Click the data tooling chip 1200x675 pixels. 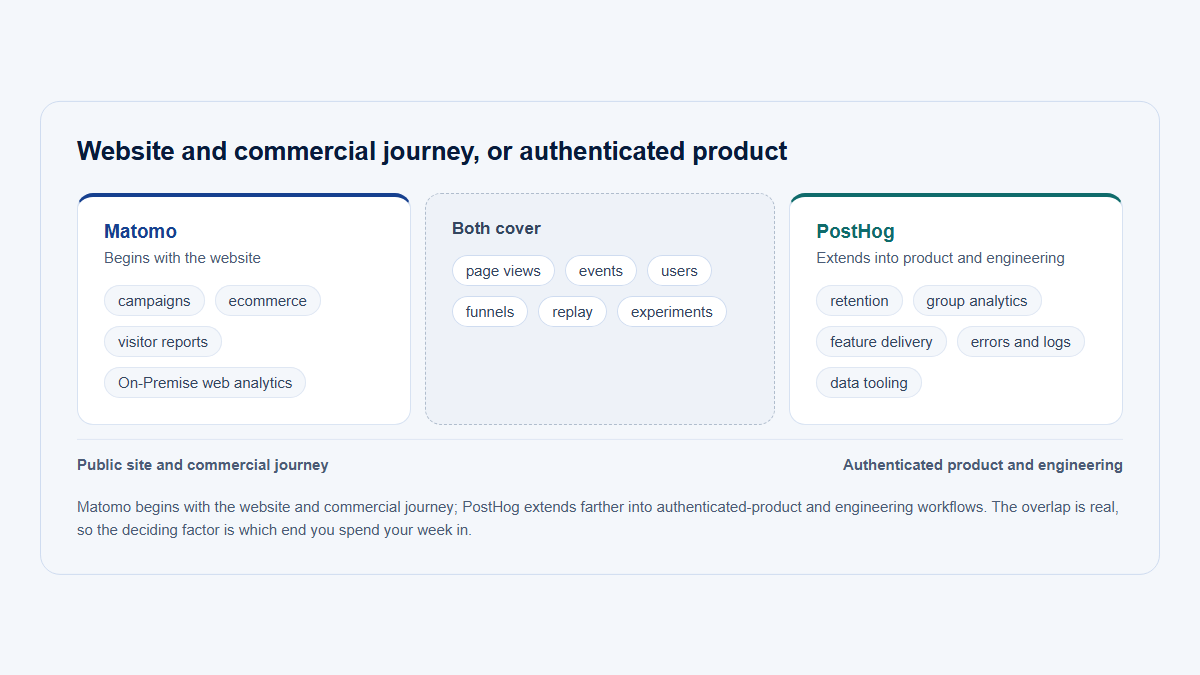[x=869, y=383]
